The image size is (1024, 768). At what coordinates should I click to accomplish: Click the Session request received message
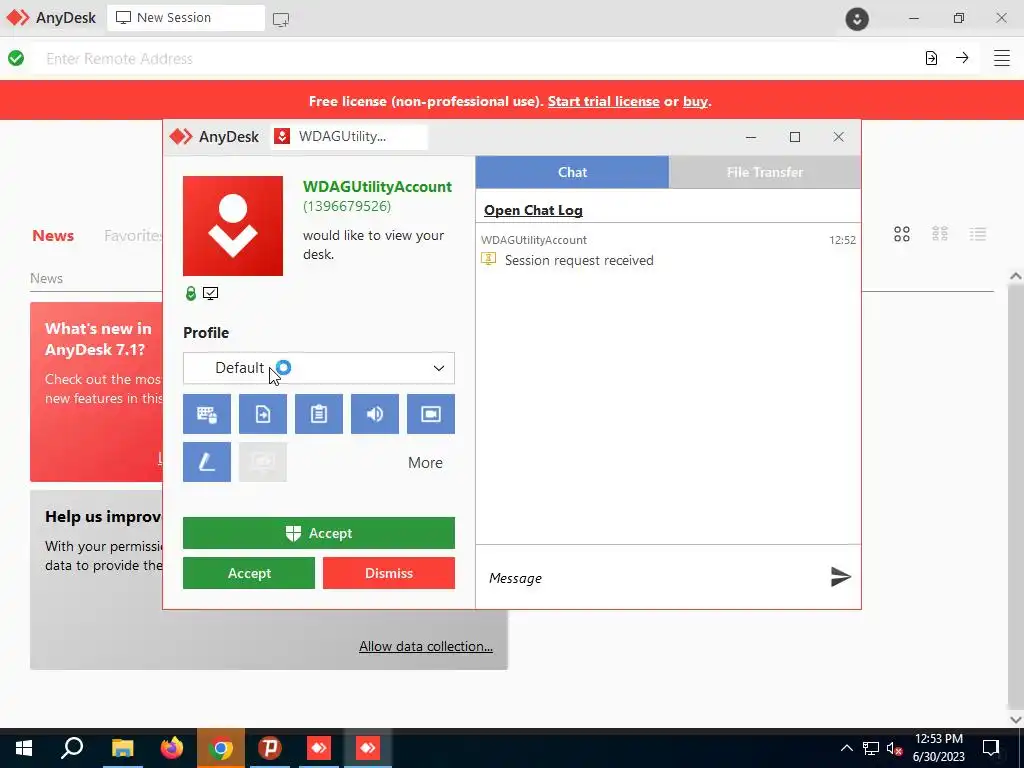(579, 261)
